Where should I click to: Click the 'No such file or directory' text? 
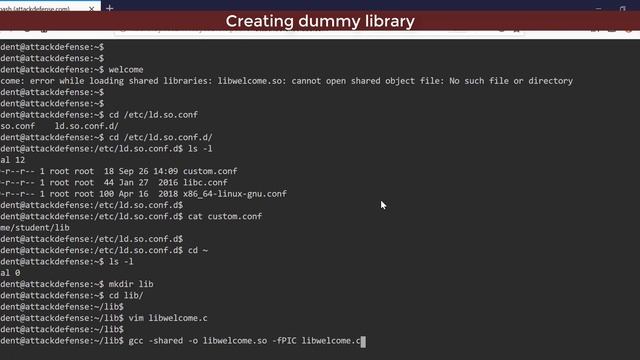pos(511,81)
